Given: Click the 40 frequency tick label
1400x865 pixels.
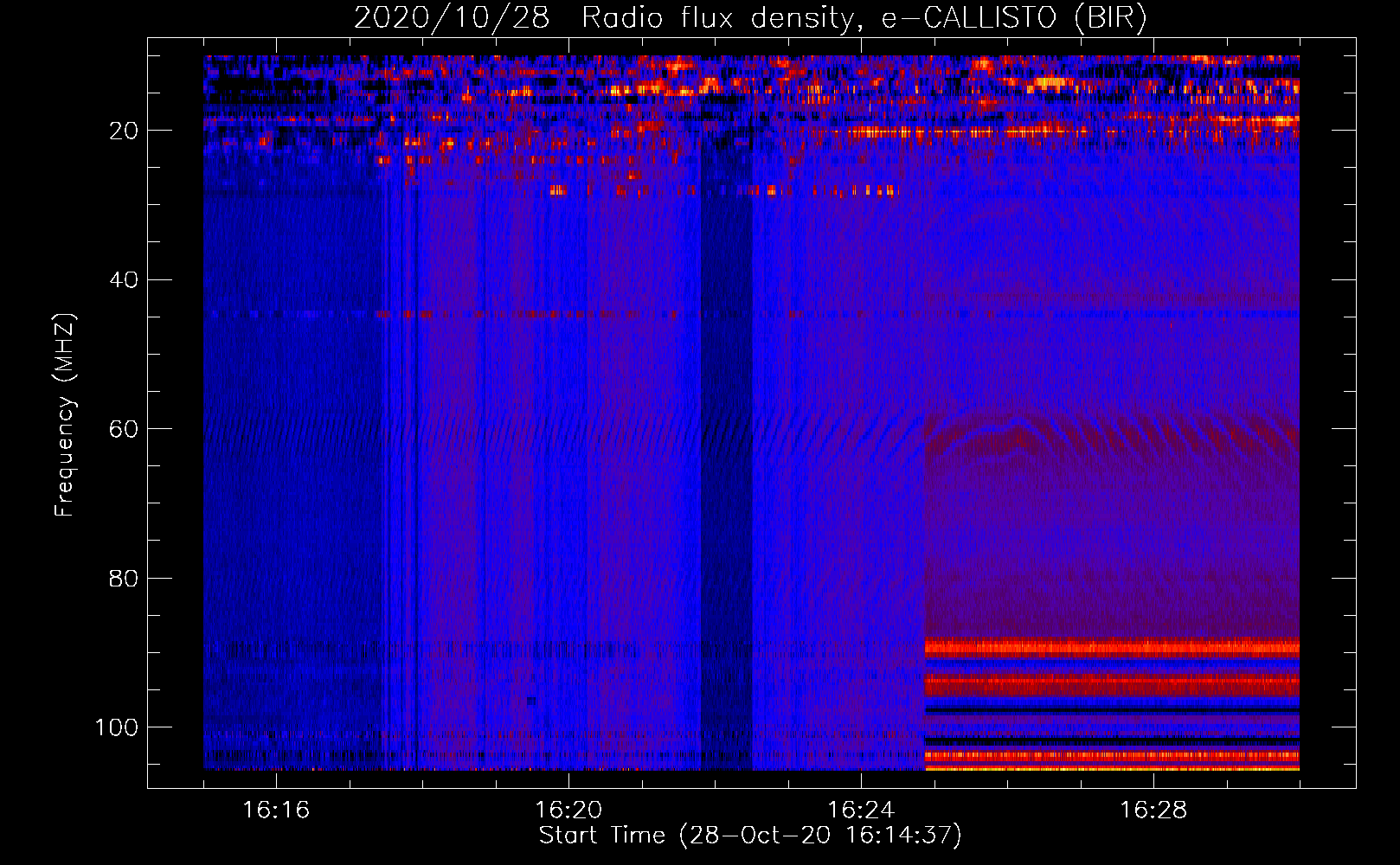Looking at the screenshot, I should click(x=125, y=280).
